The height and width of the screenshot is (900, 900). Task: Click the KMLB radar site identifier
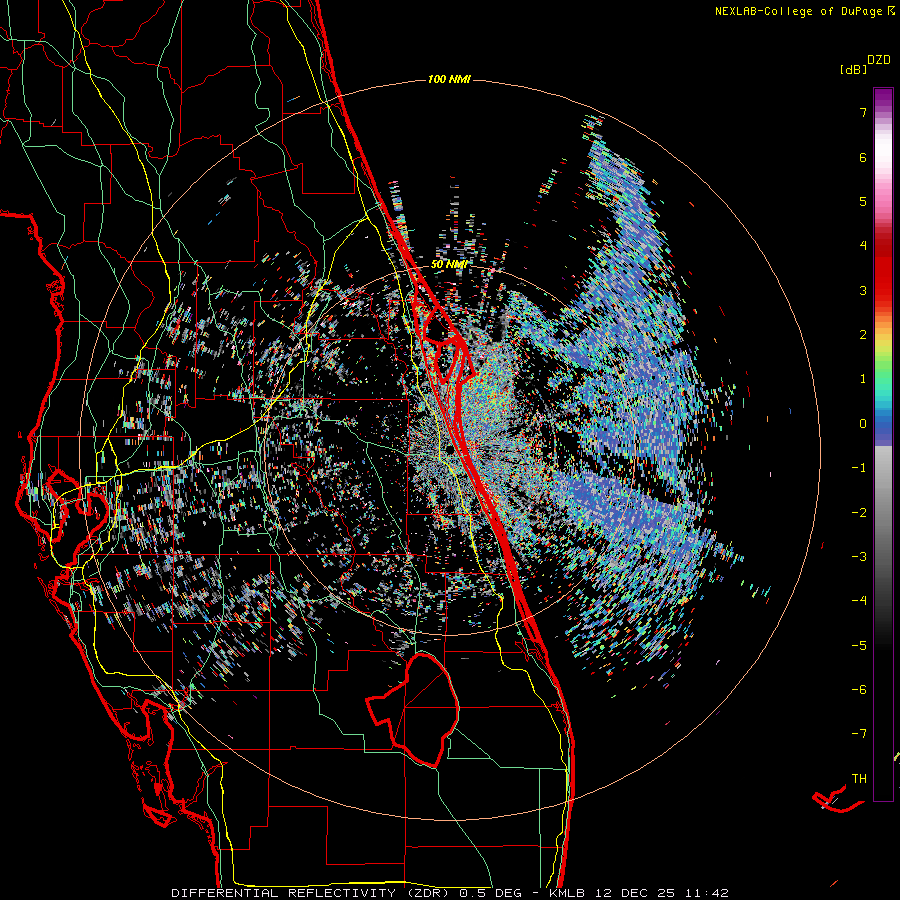click(569, 893)
